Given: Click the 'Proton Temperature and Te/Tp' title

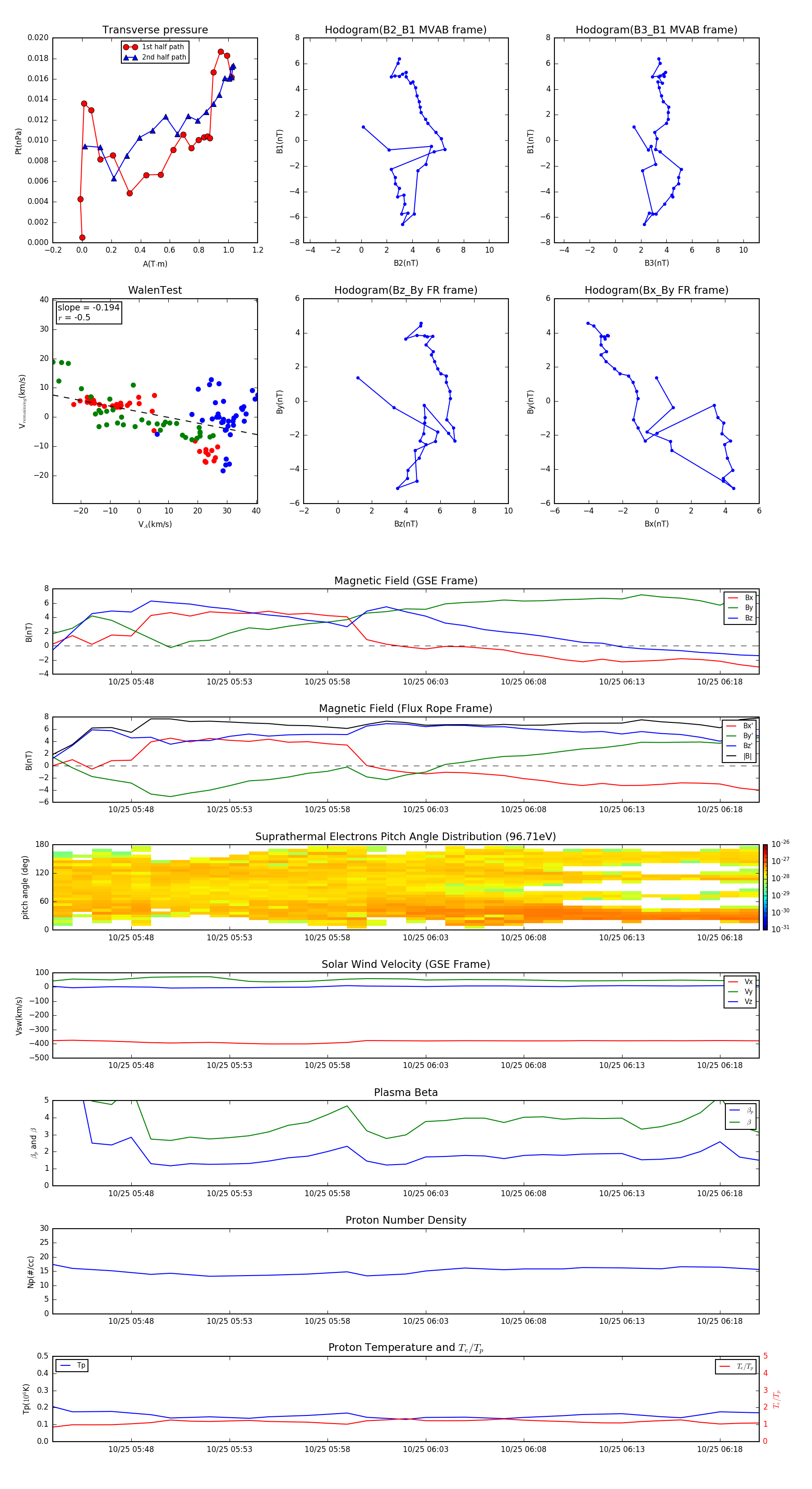Looking at the screenshot, I should coord(406,1348).
